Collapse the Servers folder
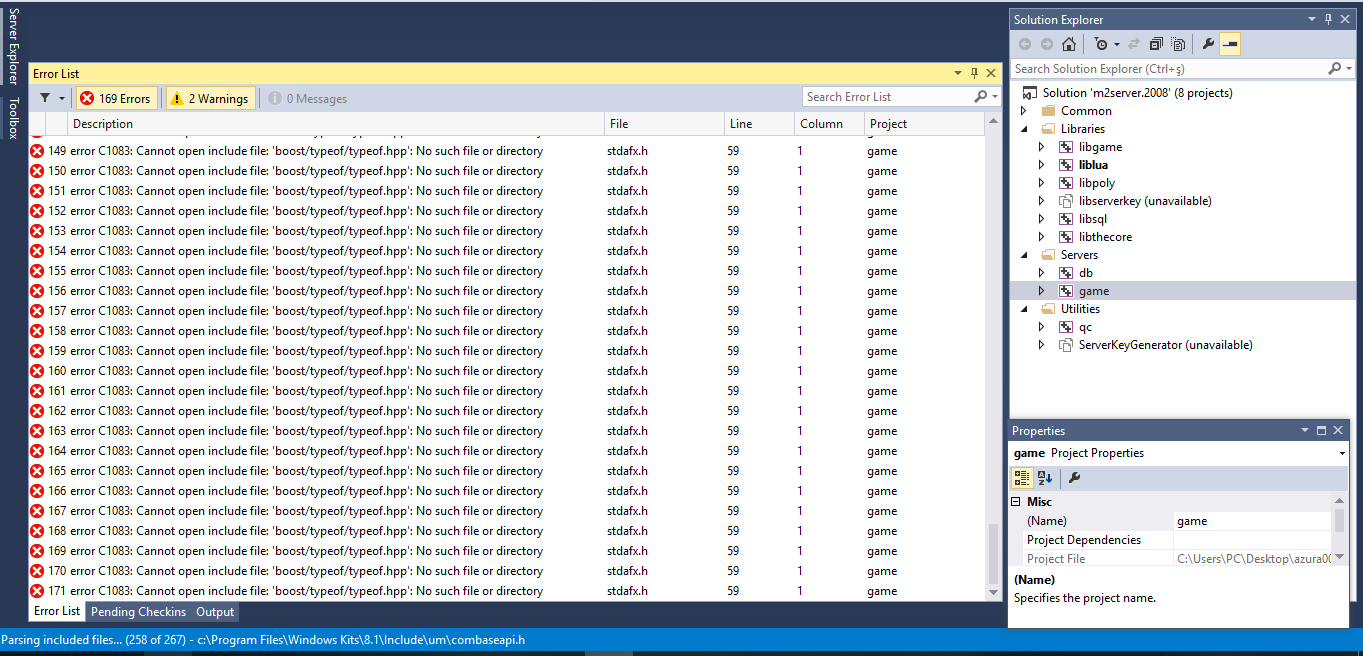 [1024, 255]
